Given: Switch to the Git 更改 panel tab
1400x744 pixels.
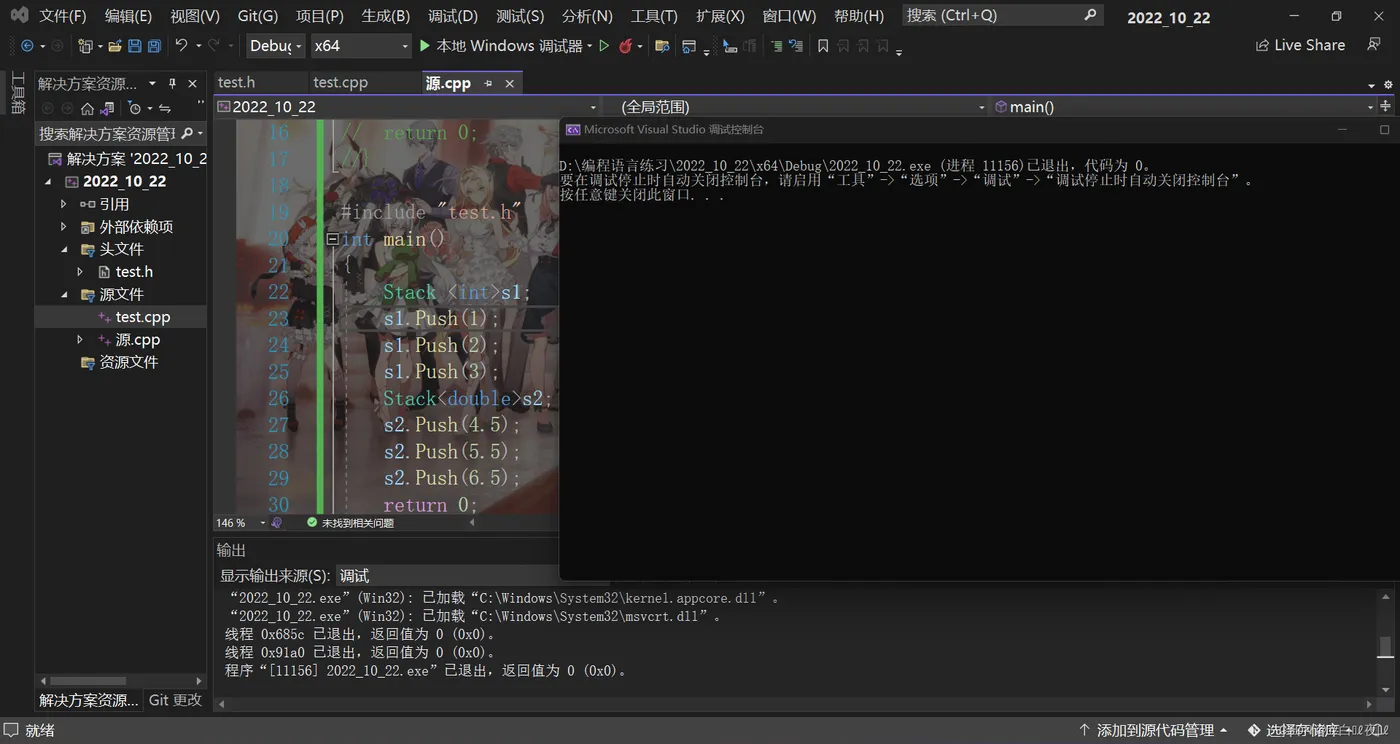Looking at the screenshot, I should (176, 700).
